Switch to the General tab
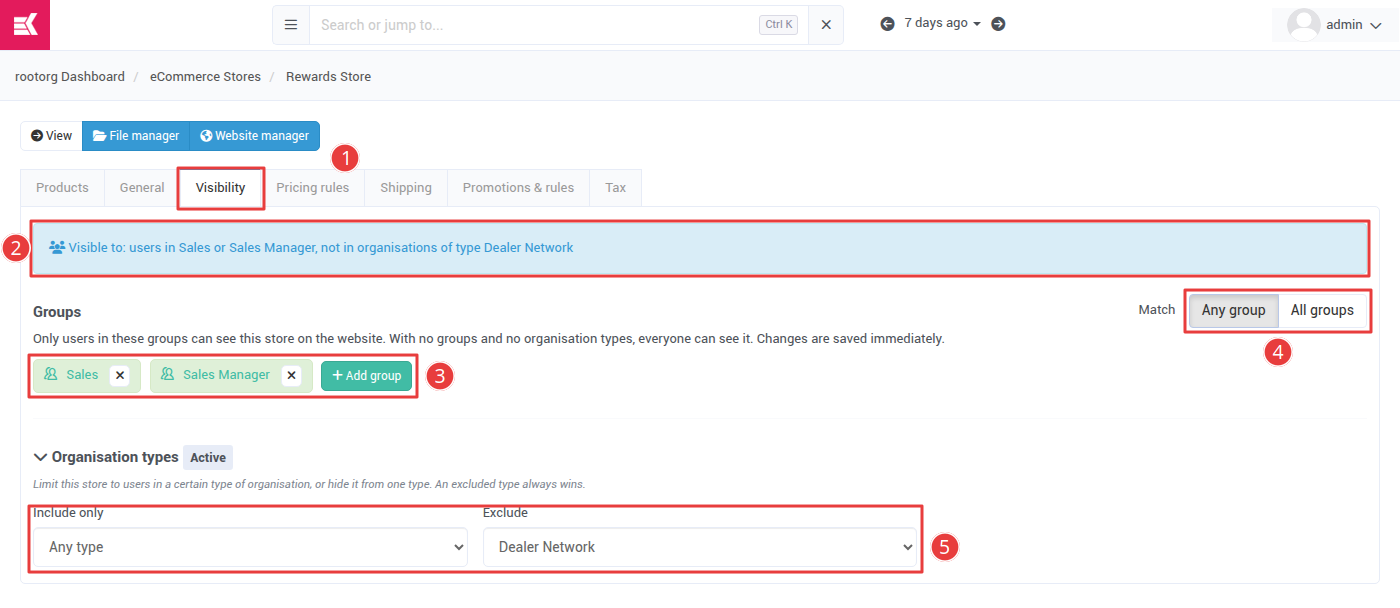The height and width of the screenshot is (608, 1400). 142,188
